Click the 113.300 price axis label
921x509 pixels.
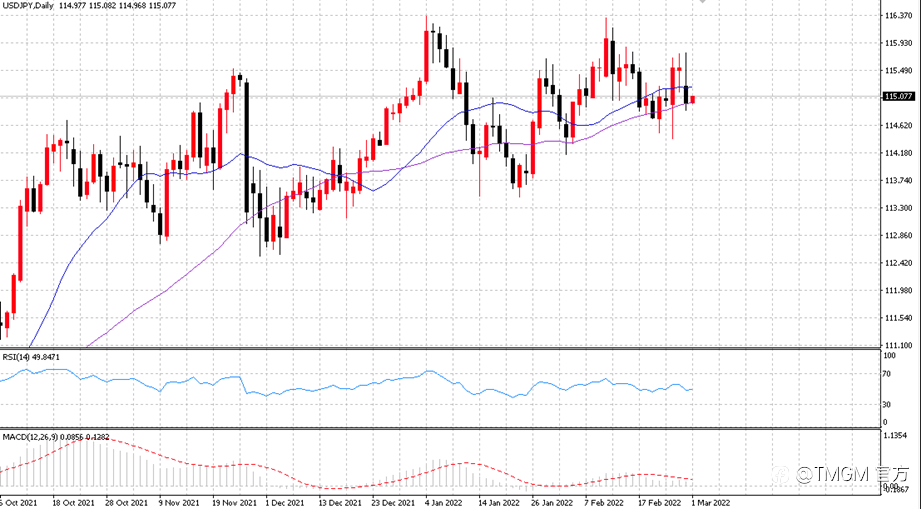(899, 208)
